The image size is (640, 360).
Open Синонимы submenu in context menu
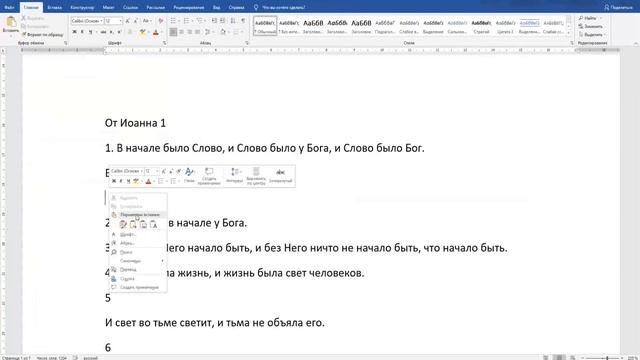click(138, 260)
